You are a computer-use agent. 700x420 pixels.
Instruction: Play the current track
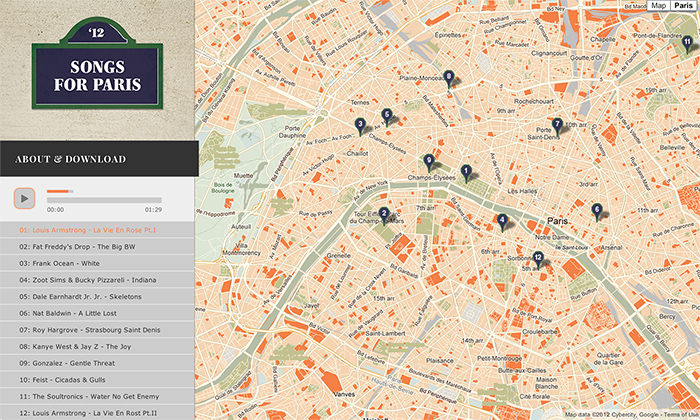coord(25,199)
